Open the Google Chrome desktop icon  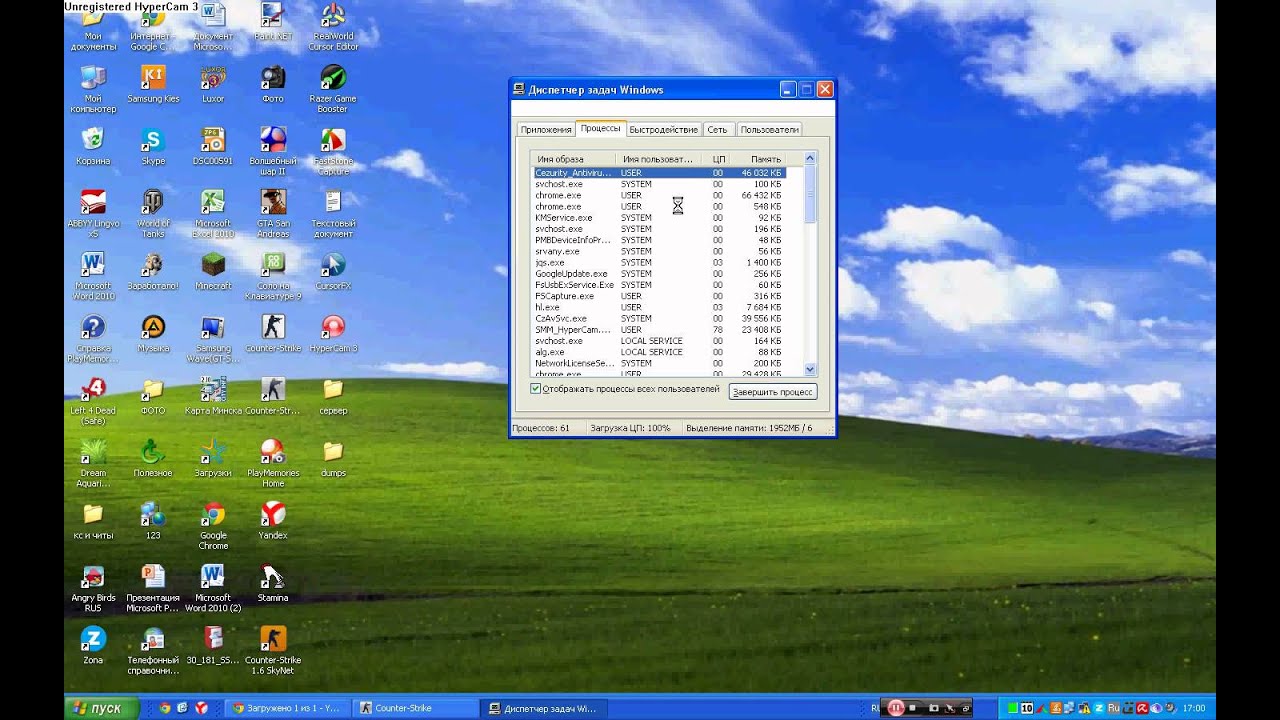pos(213,526)
